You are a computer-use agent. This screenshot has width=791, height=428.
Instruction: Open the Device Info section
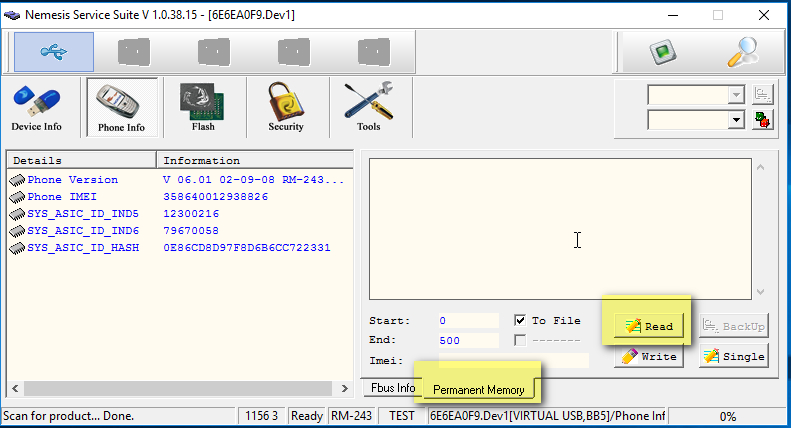pyautogui.click(x=37, y=108)
